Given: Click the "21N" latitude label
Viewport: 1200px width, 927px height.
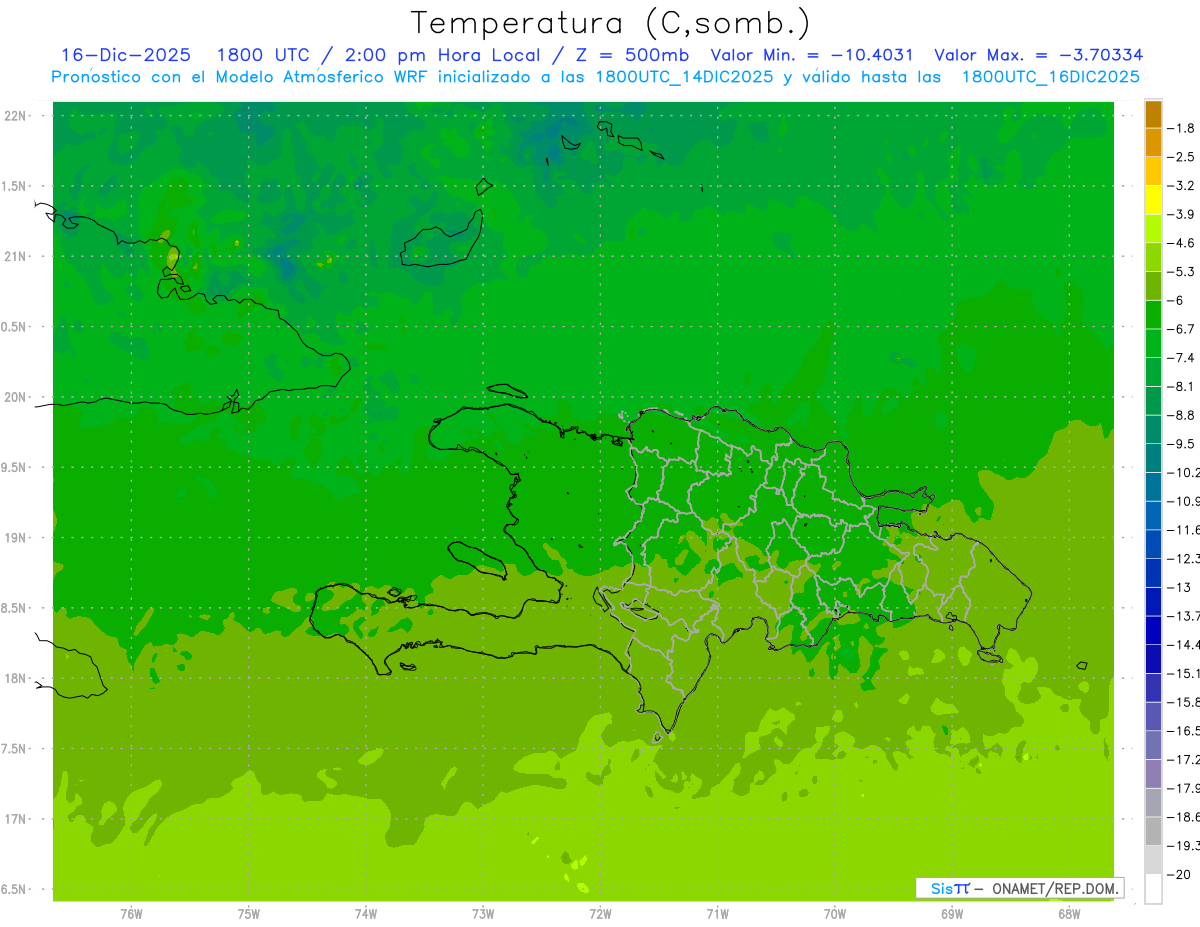Looking at the screenshot, I should (x=17, y=257).
